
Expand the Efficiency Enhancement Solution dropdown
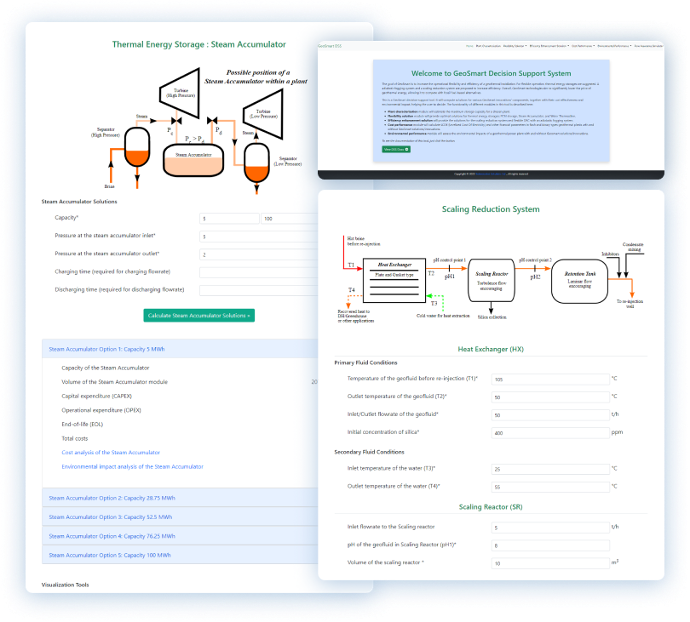(x=549, y=46)
